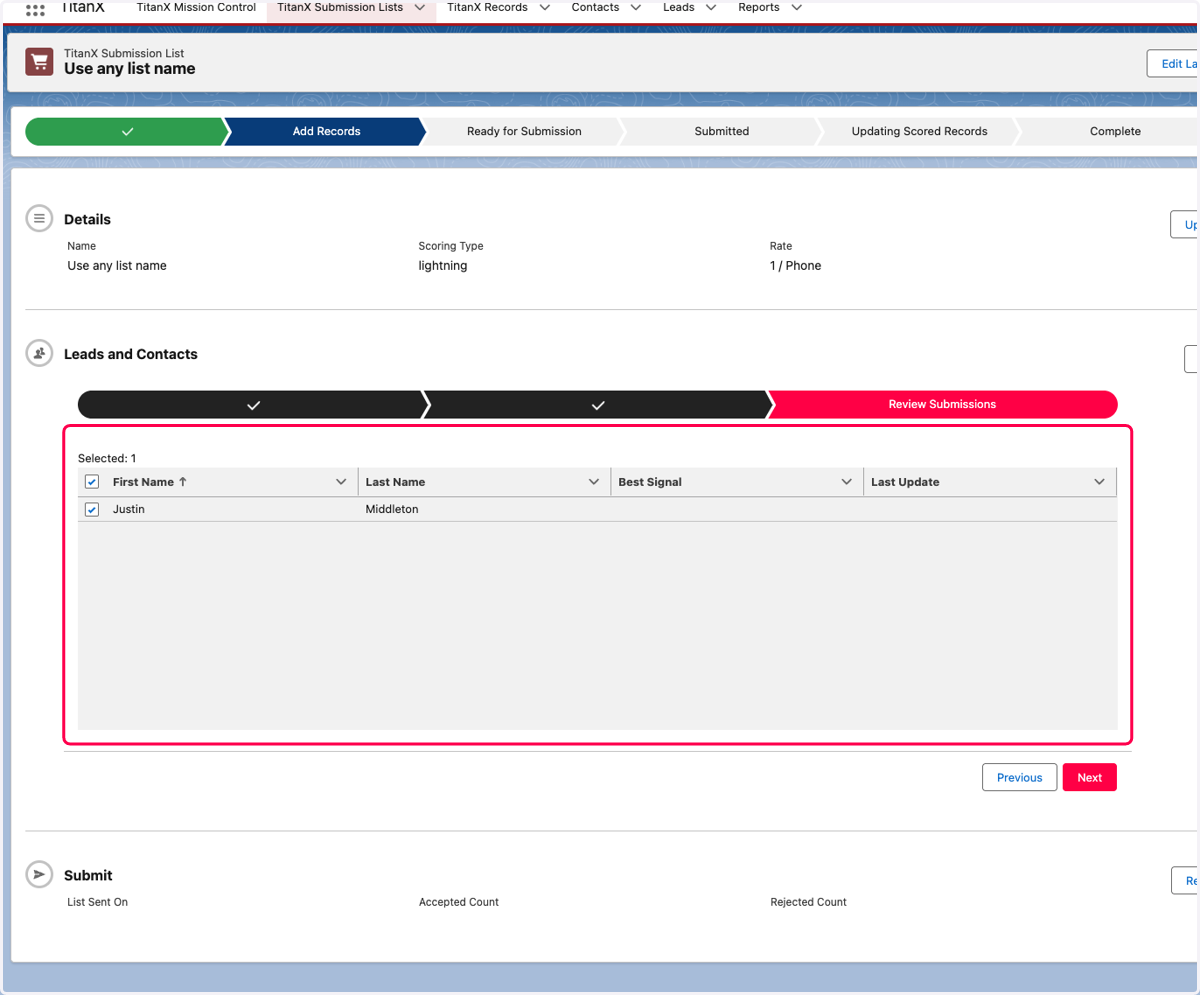Open the TitanX Mission Control tab
Viewport: 1200px width, 995px height.
point(196,7)
